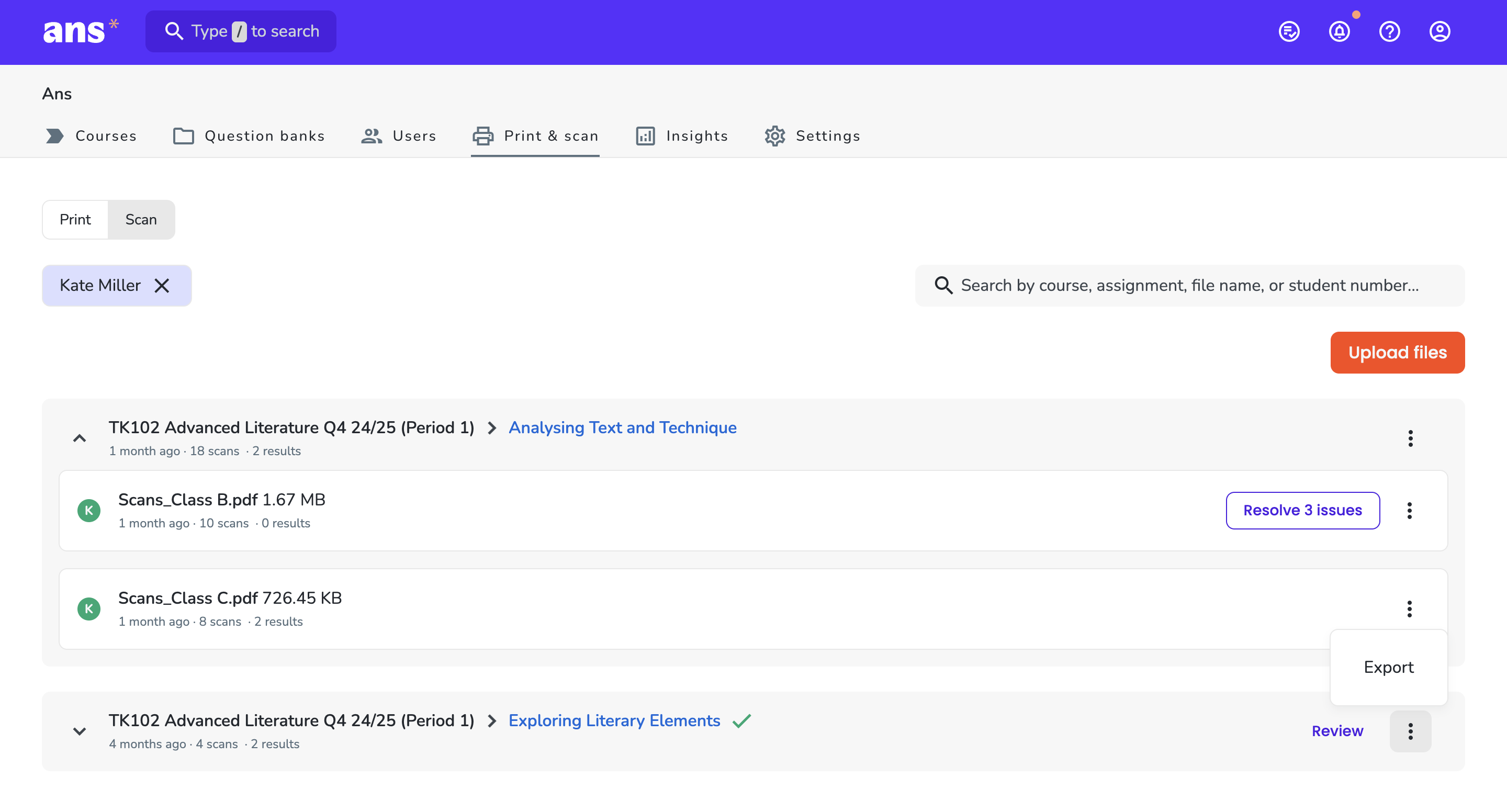Viewport: 1507px width, 812px height.
Task: Focus the Type / to search box
Action: [x=241, y=31]
